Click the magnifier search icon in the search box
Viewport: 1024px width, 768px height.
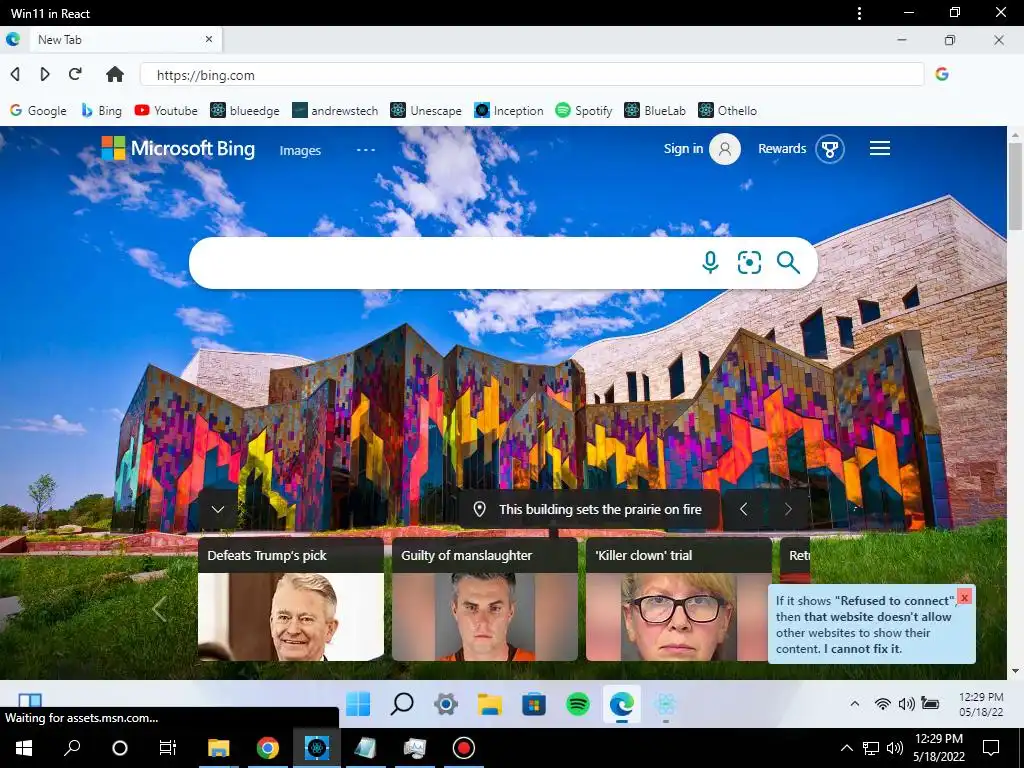(x=788, y=263)
